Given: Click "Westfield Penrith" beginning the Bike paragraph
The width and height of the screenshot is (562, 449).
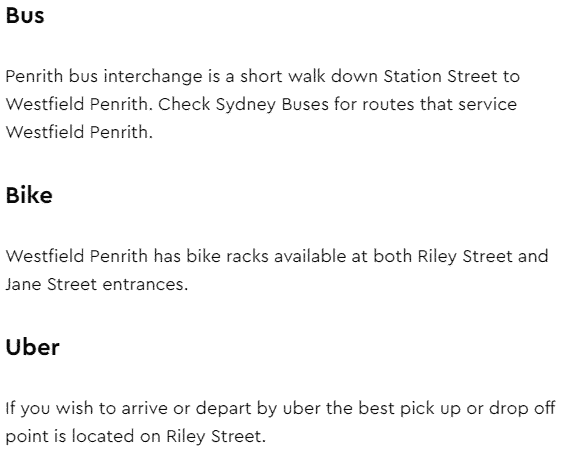Looking at the screenshot, I should [77, 257].
